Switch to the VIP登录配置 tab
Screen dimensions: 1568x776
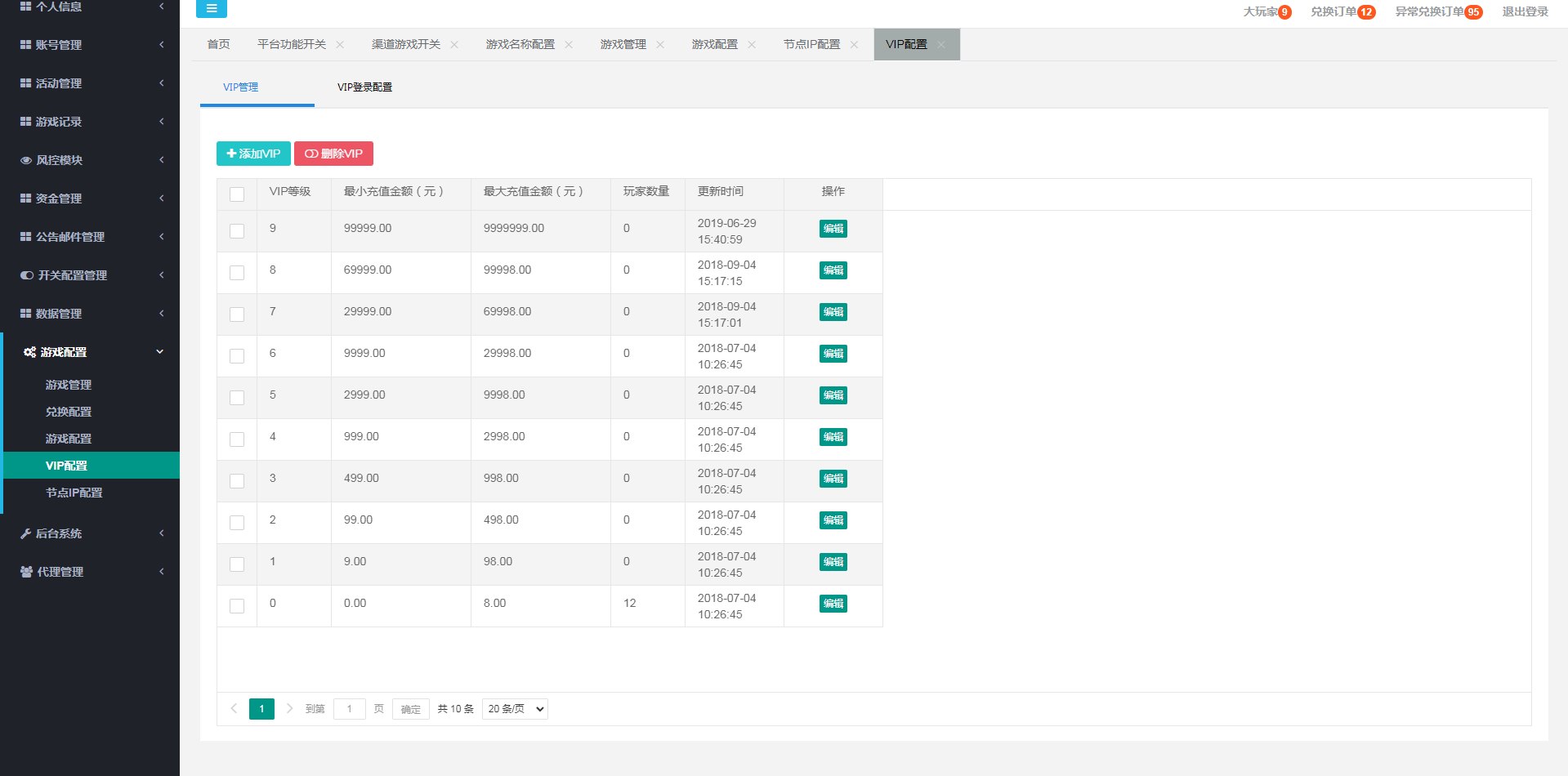[x=364, y=87]
